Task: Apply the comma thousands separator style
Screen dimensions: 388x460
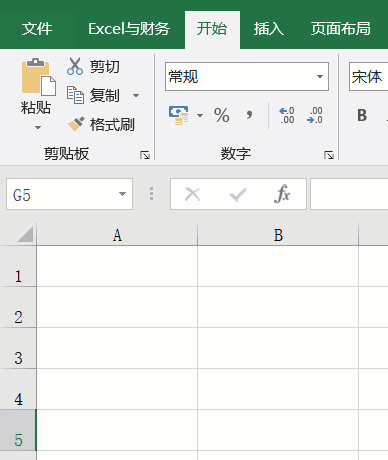Action: coord(249,115)
